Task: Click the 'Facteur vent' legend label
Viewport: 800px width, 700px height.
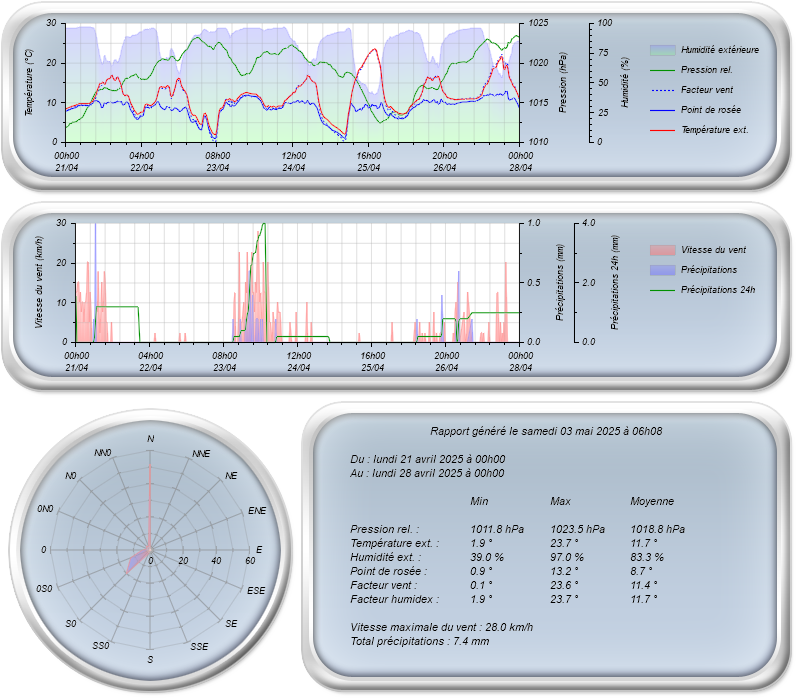Action: coord(707,90)
